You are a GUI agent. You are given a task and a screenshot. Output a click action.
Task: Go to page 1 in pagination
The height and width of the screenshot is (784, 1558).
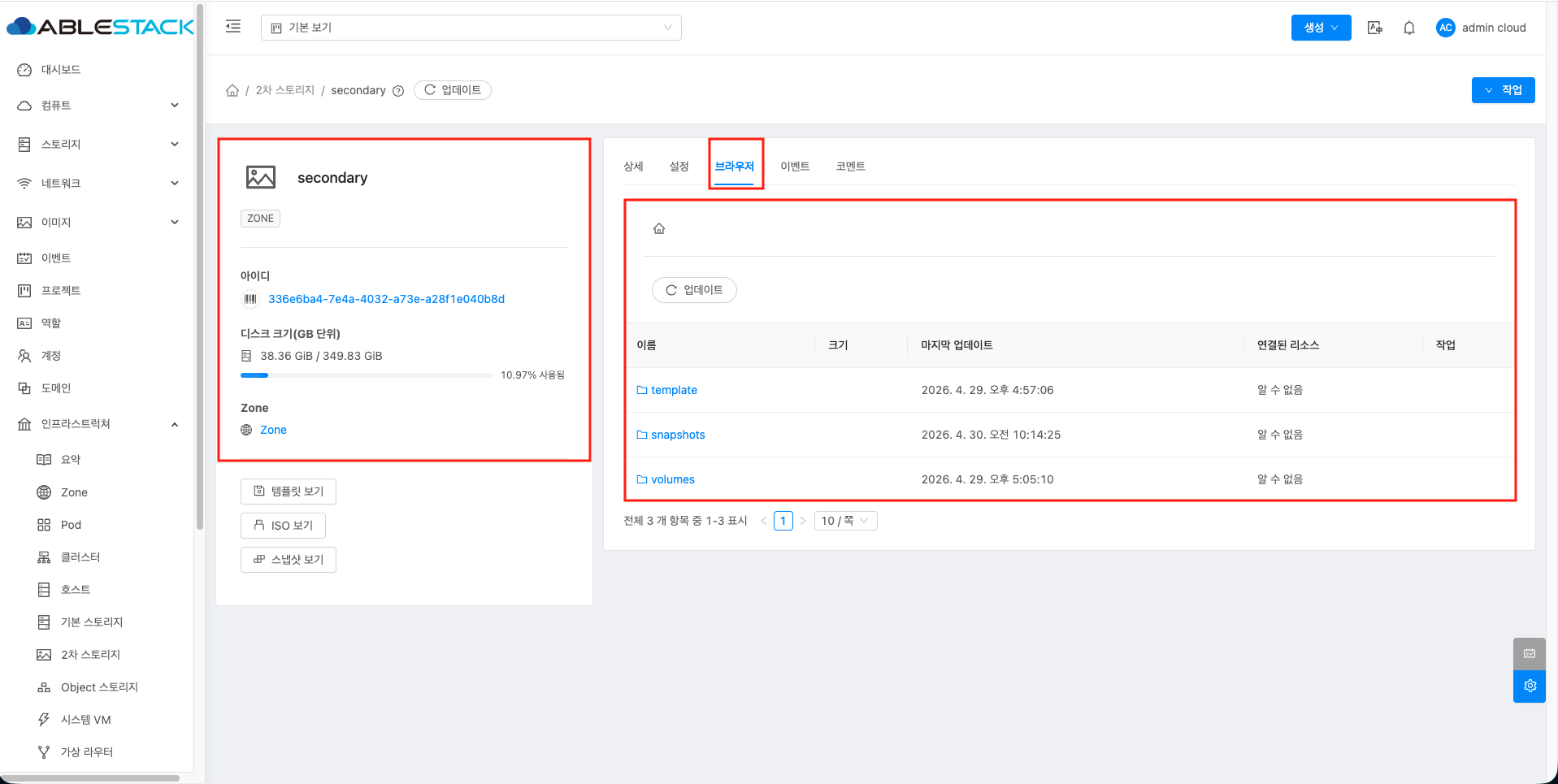coord(783,521)
